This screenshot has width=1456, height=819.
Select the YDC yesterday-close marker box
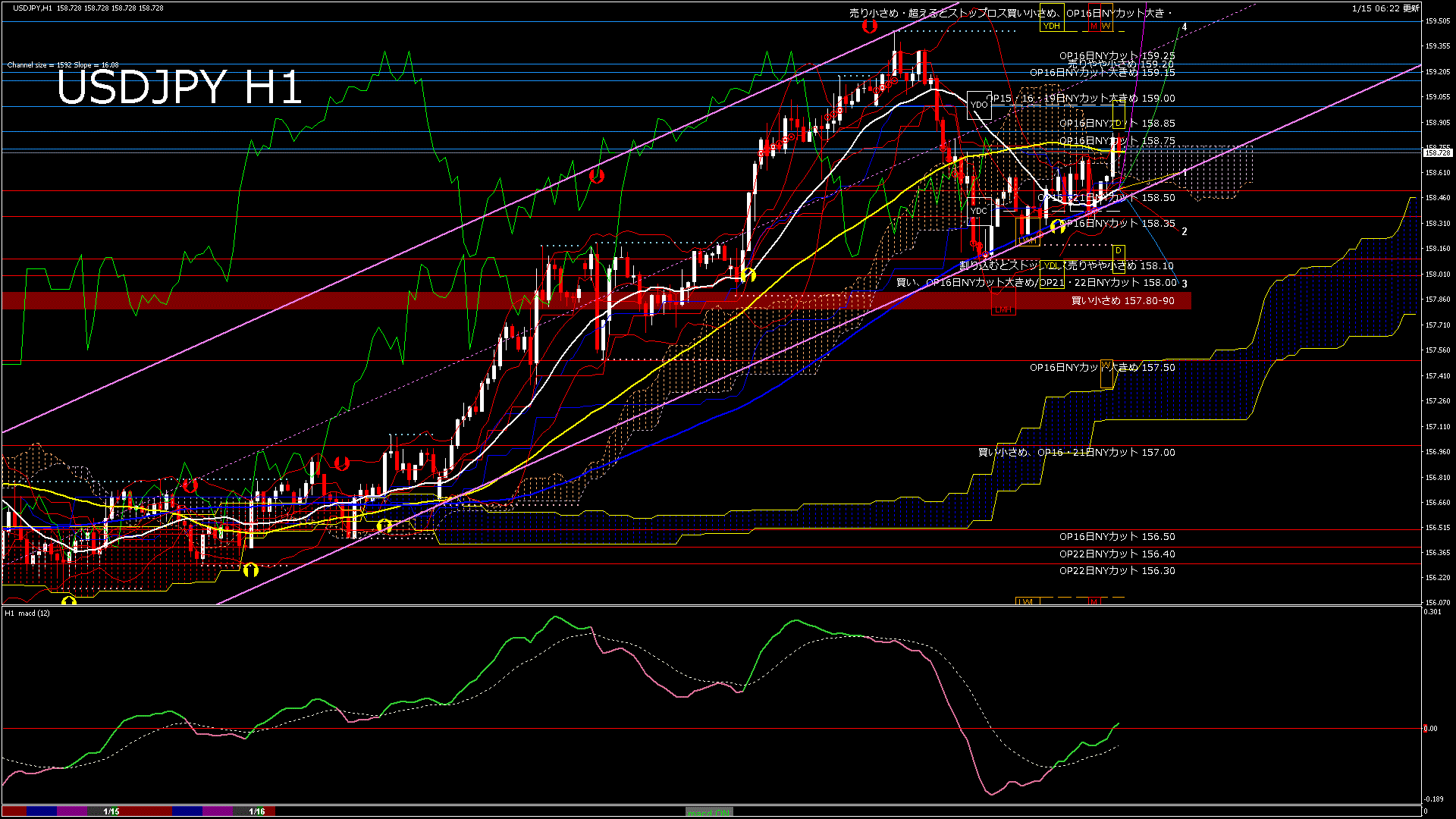(979, 211)
